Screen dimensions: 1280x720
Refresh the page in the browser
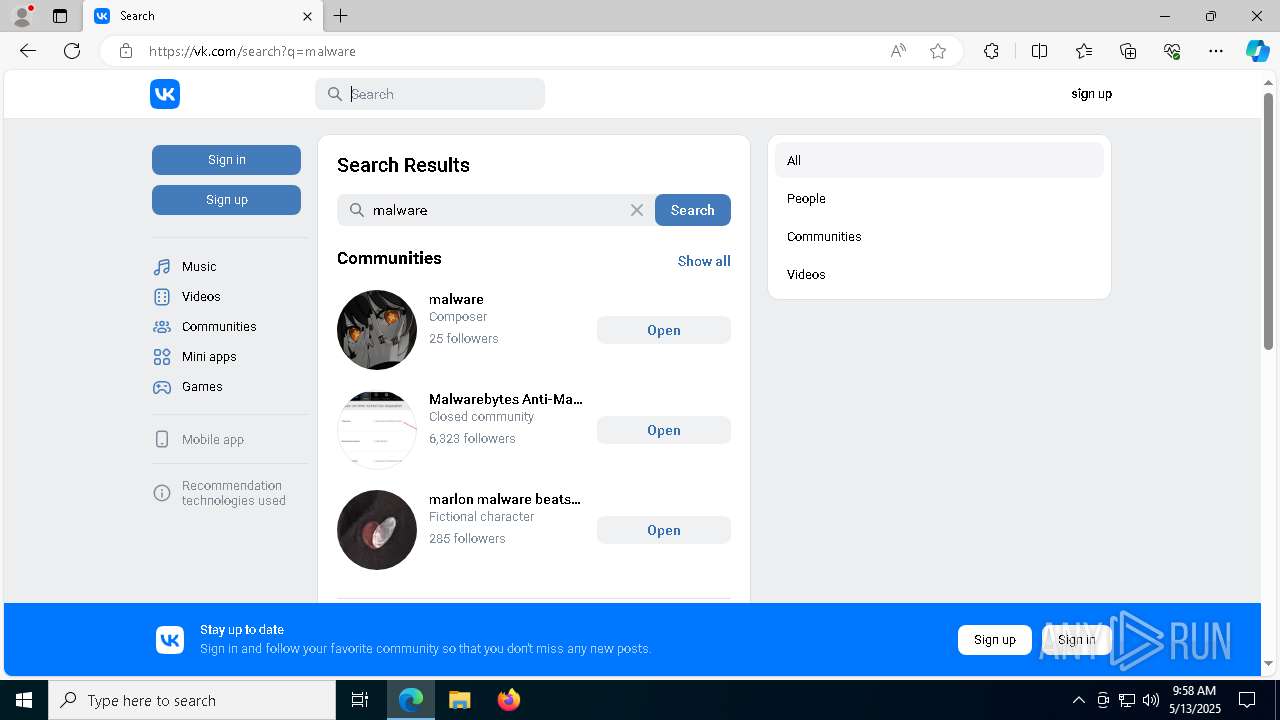[x=72, y=51]
